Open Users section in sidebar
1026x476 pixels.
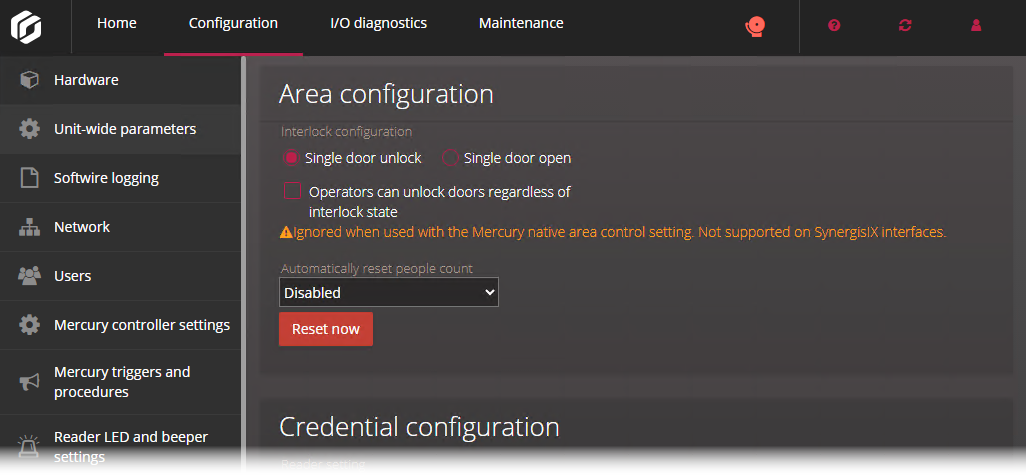tap(120, 276)
